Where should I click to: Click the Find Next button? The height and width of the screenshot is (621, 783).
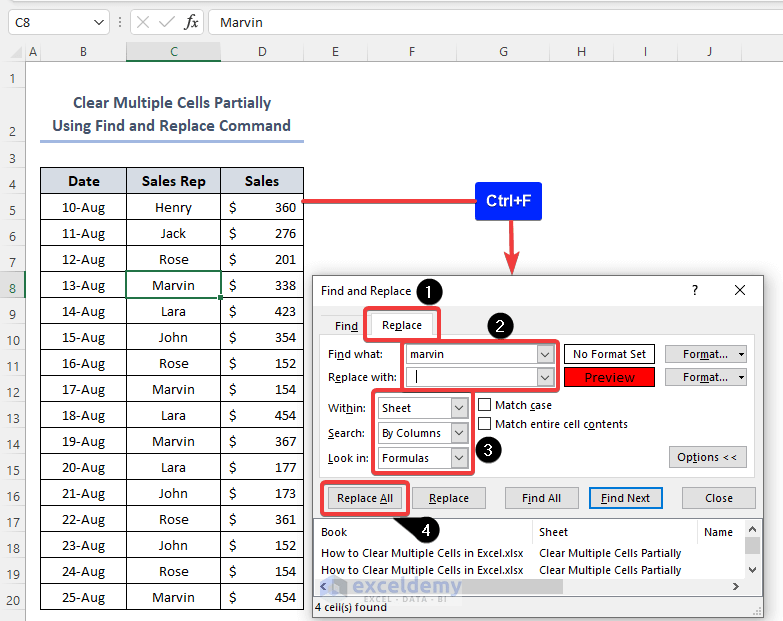(x=625, y=498)
